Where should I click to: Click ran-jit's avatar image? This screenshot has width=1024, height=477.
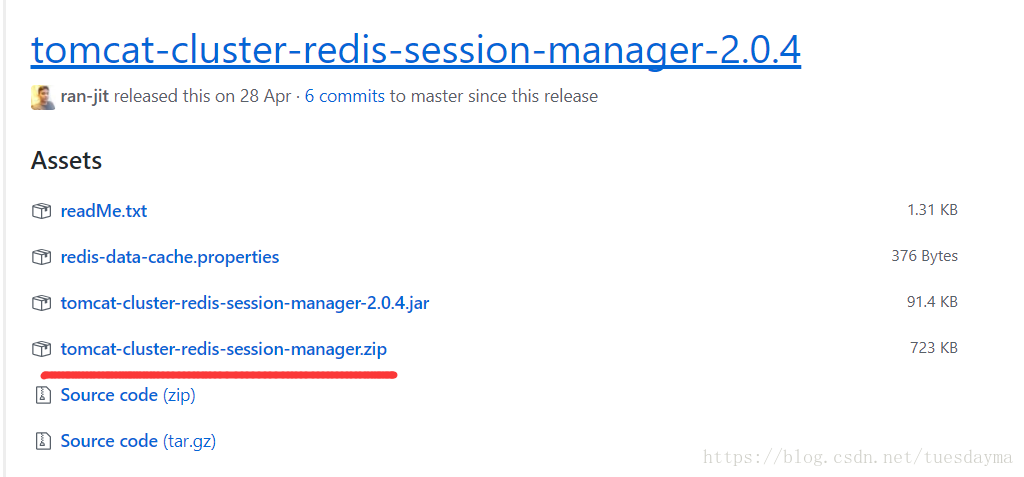(x=42, y=97)
